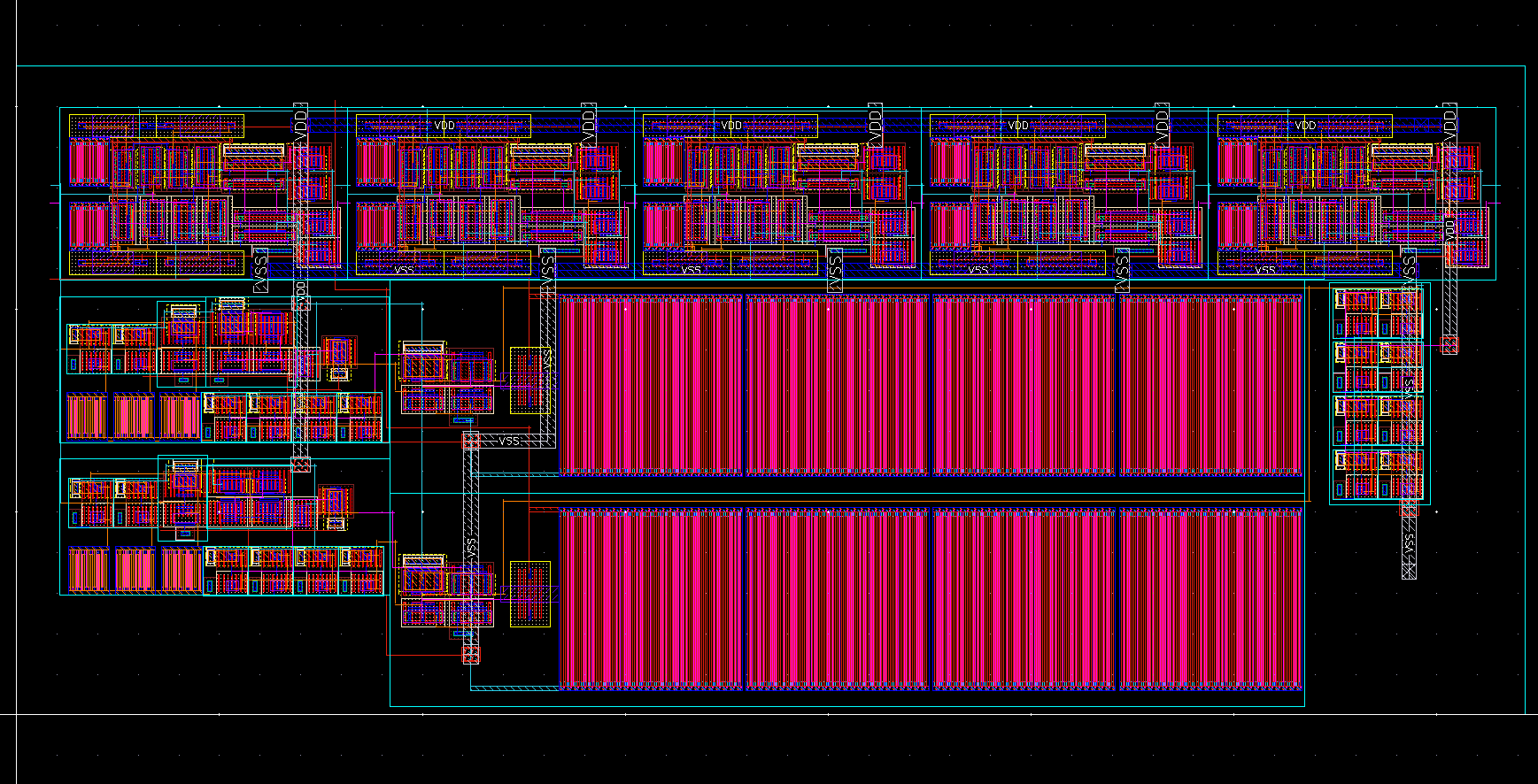Click the red via square ending the central vertical VSS rail
Image resolution: width=1538 pixels, height=784 pixels.
471,653
